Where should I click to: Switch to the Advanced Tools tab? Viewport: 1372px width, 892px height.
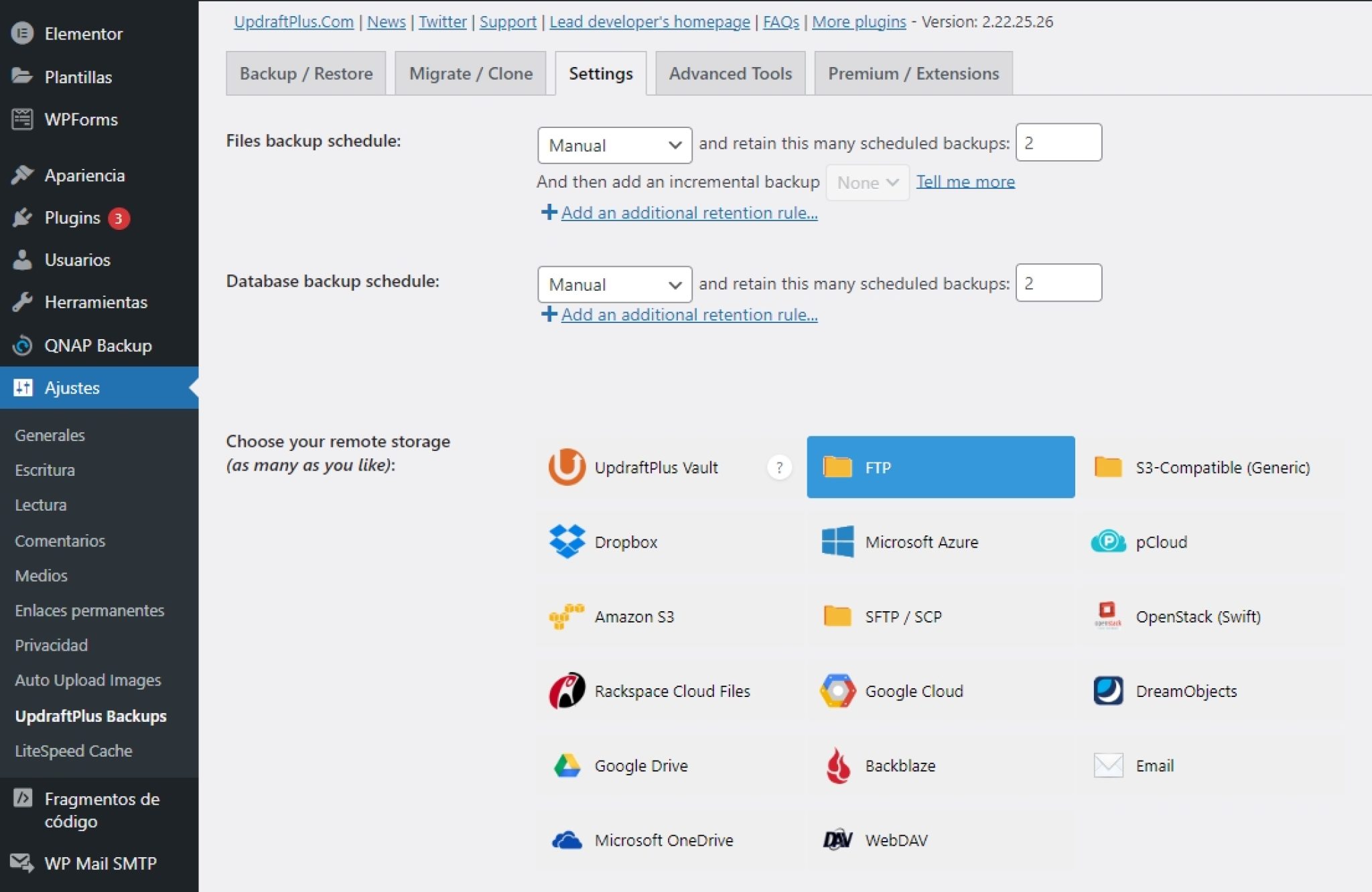730,73
